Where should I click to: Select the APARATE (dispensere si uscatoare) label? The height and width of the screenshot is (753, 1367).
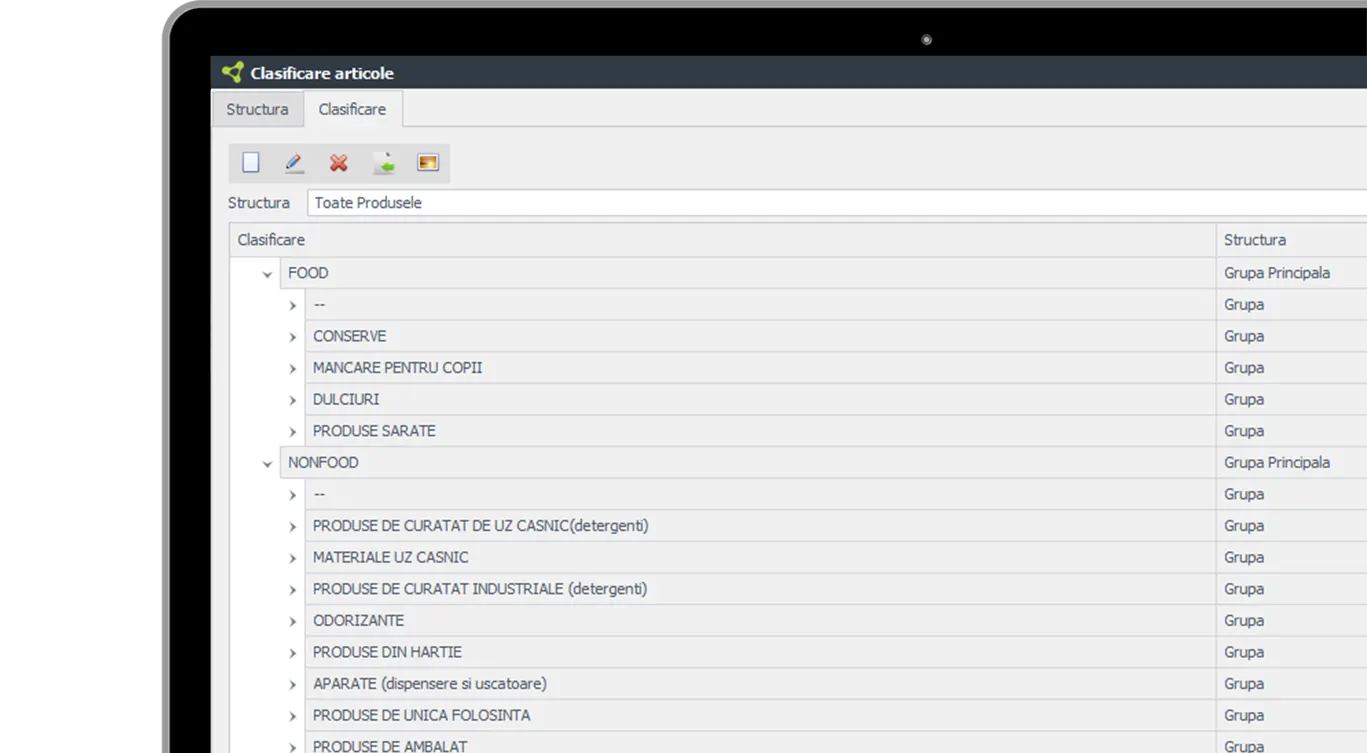click(x=430, y=684)
